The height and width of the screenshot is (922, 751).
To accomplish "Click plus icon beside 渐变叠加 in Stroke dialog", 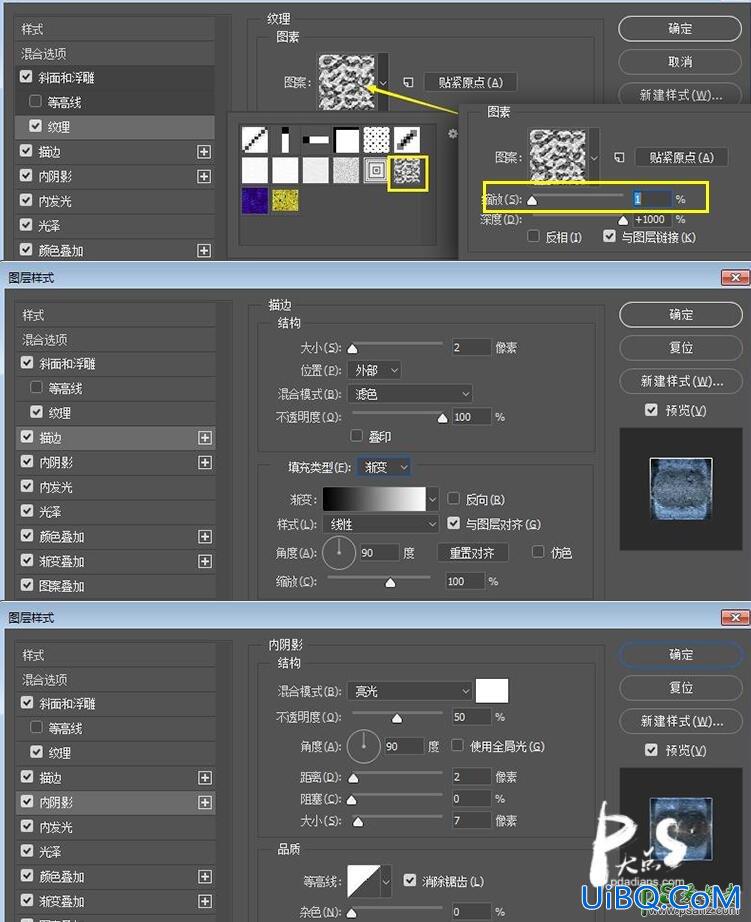I will coord(205,562).
